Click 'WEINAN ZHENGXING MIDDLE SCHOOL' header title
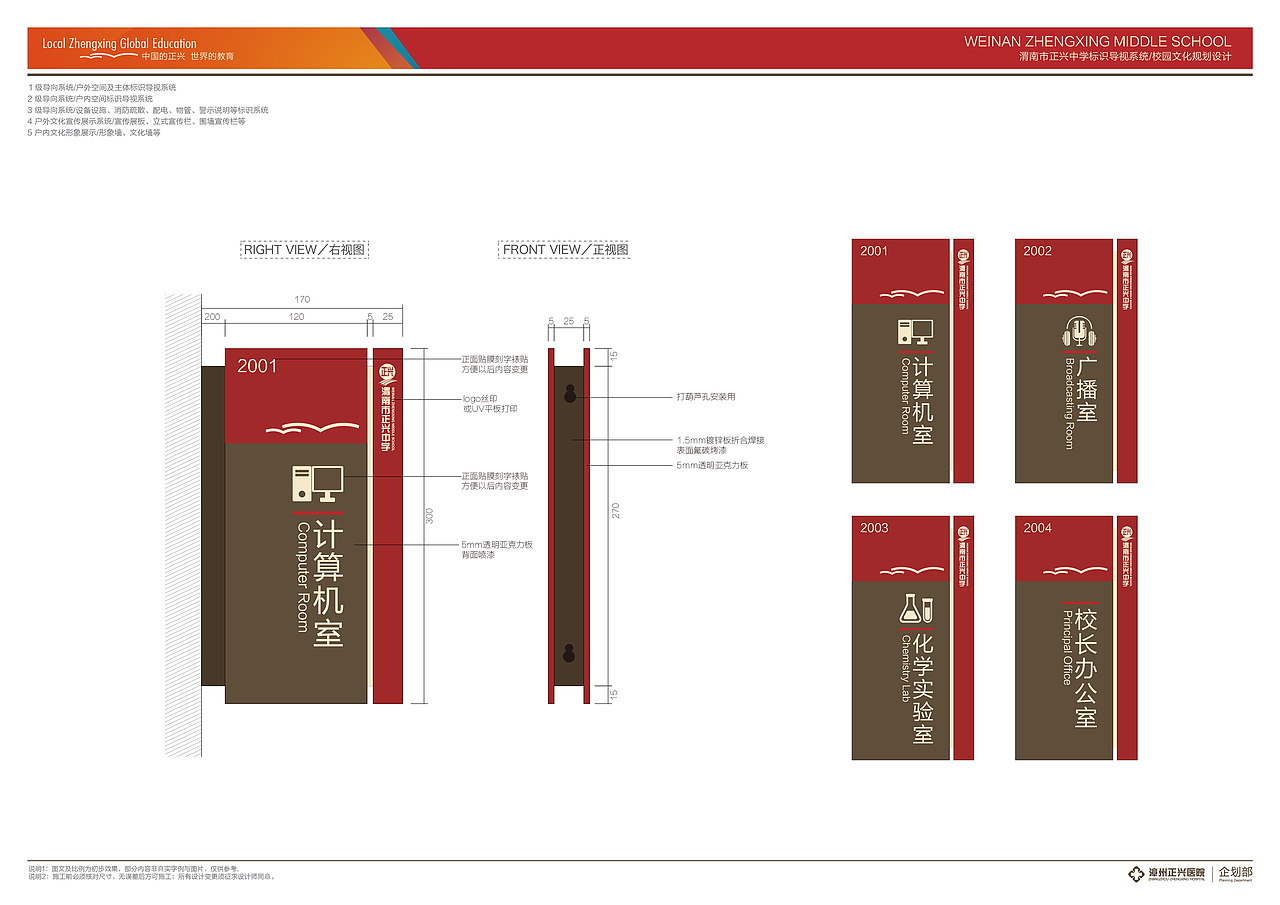 click(x=1098, y=42)
